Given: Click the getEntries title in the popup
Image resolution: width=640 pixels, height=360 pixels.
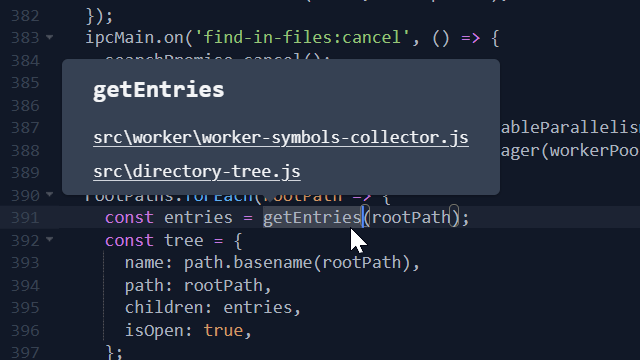Looking at the screenshot, I should click(159, 90).
